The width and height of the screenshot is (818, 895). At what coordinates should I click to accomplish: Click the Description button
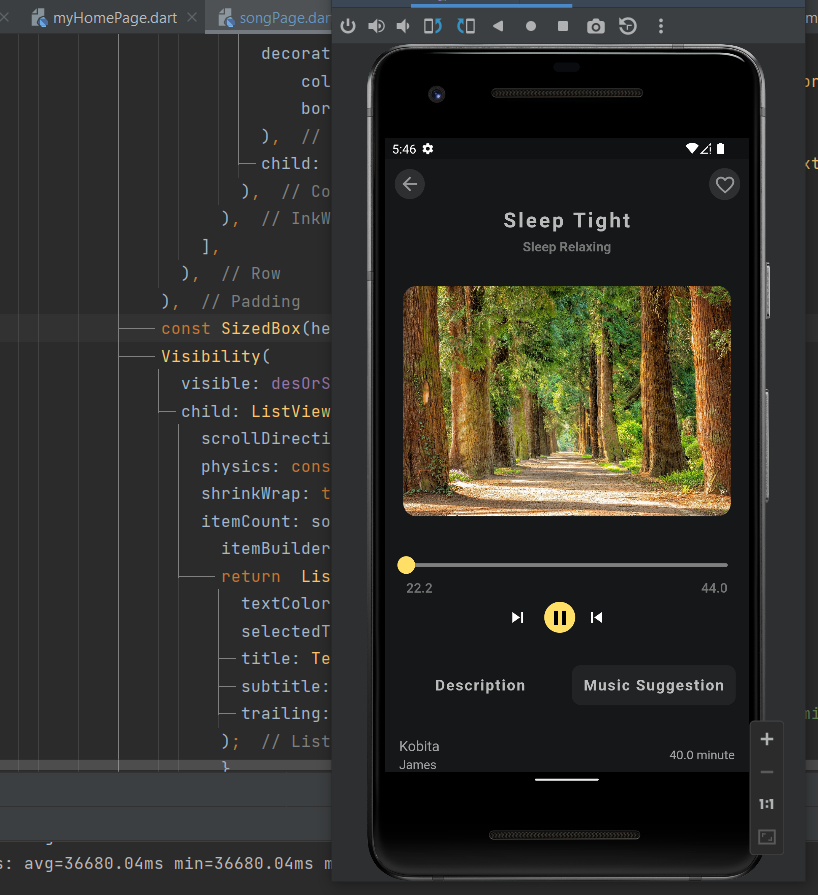[480, 685]
